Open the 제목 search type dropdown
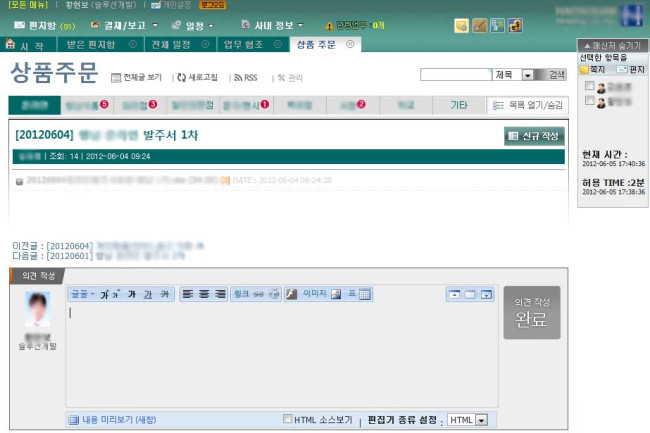Image resolution: width=650 pixels, height=433 pixels. (x=527, y=75)
